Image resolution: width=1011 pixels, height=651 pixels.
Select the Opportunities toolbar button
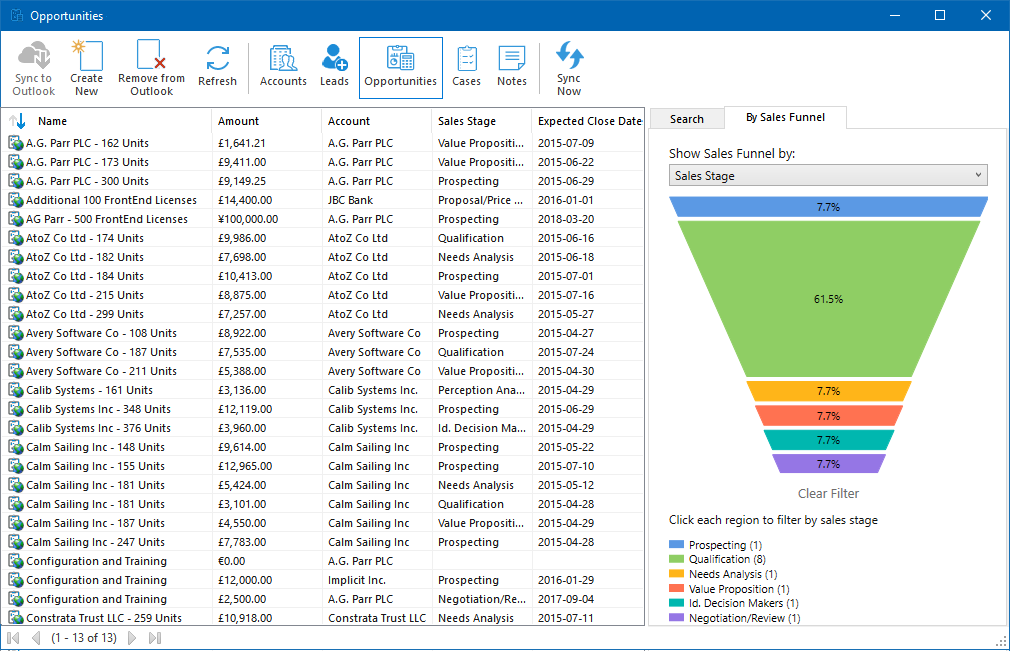click(x=400, y=68)
